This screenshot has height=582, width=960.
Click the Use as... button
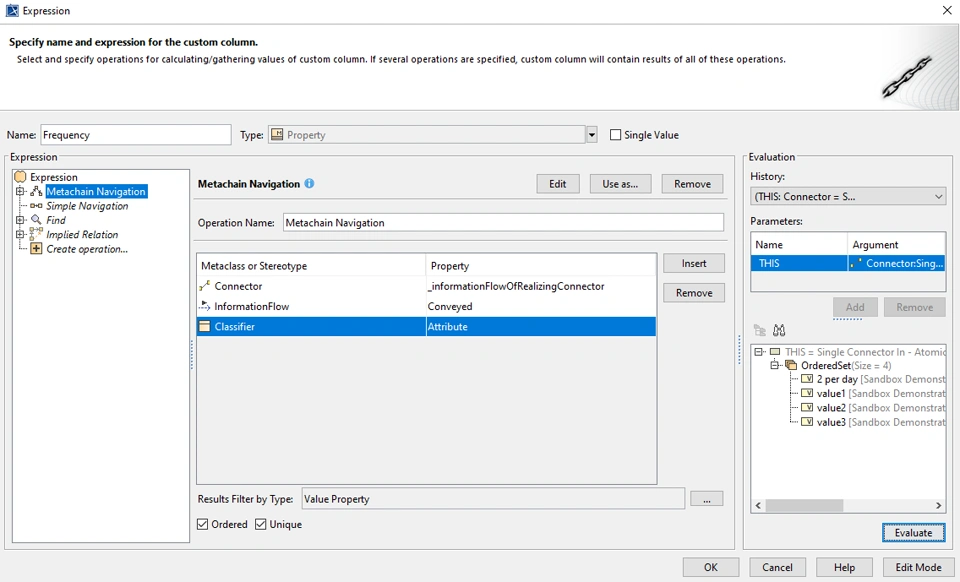click(x=620, y=184)
